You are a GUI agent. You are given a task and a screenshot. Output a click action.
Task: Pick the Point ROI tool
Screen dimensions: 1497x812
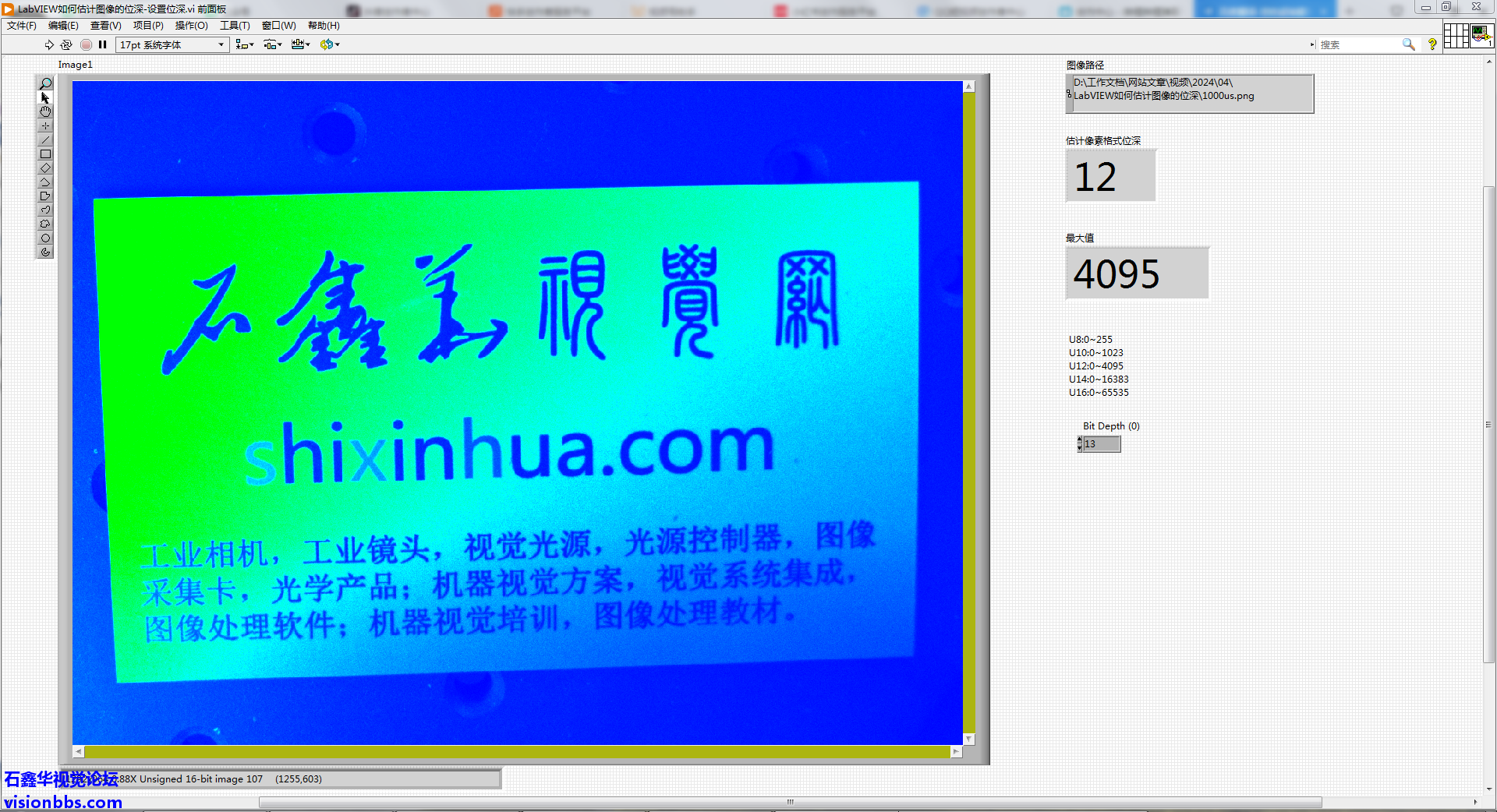[x=45, y=126]
